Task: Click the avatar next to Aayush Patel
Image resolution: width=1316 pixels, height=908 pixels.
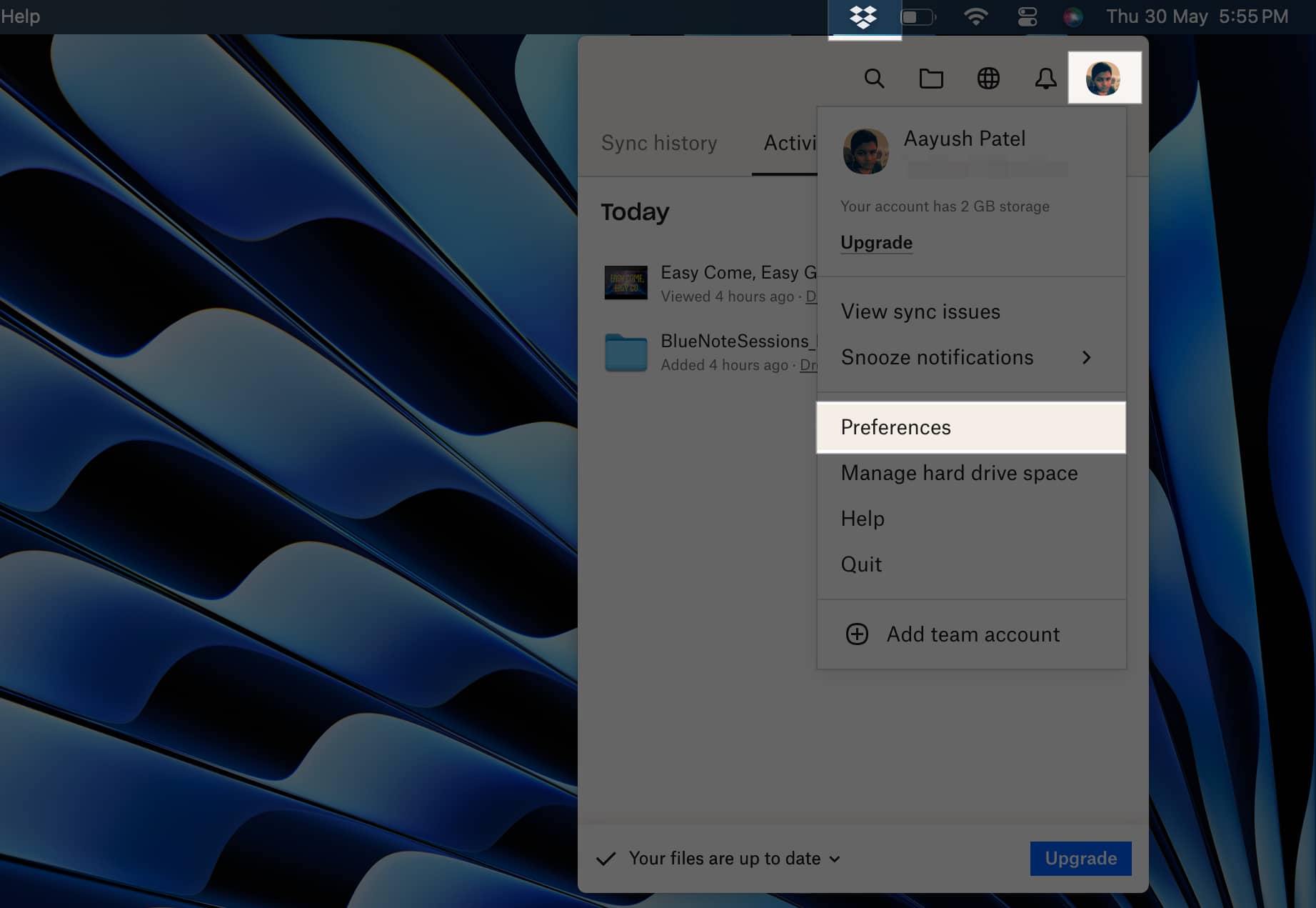Action: tap(865, 151)
